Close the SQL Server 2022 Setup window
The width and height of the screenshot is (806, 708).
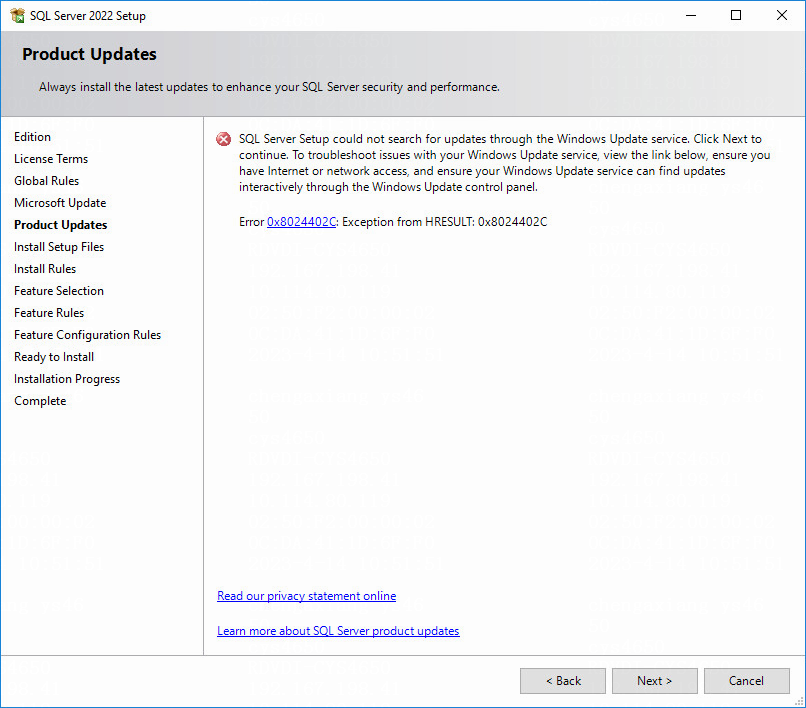click(782, 15)
